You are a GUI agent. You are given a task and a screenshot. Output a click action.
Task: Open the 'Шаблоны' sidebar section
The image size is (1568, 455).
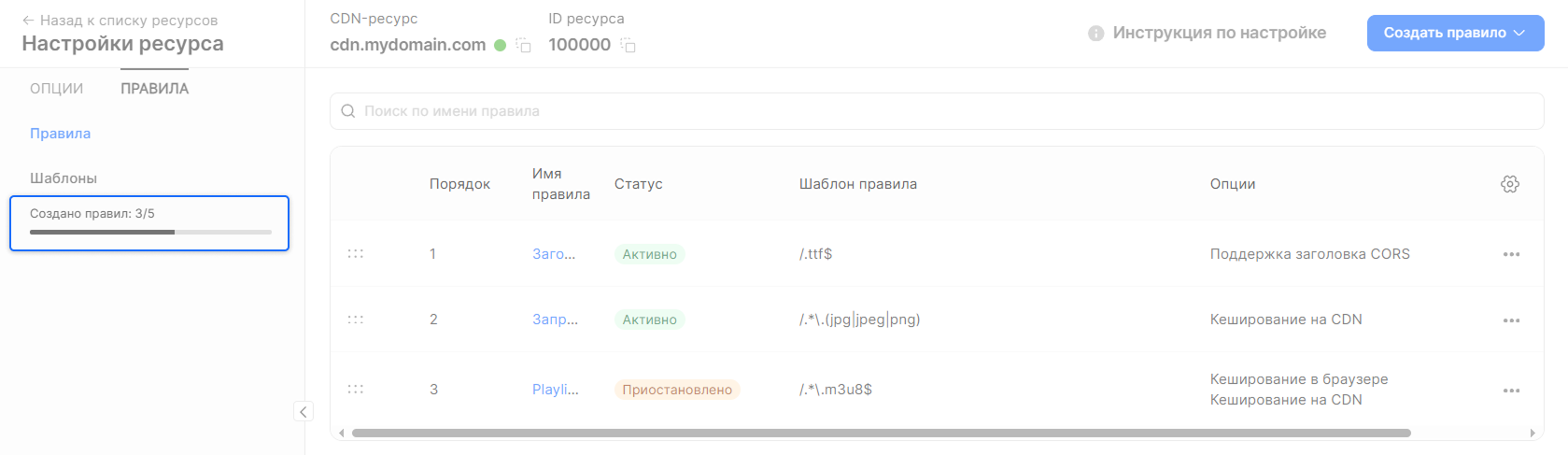64,178
